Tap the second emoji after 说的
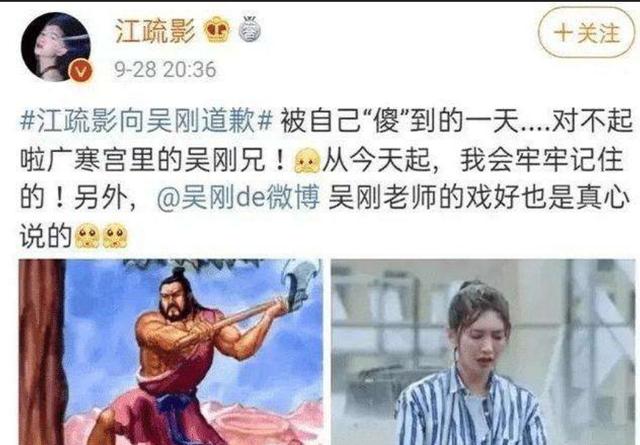The height and width of the screenshot is (445, 640). click(115, 236)
